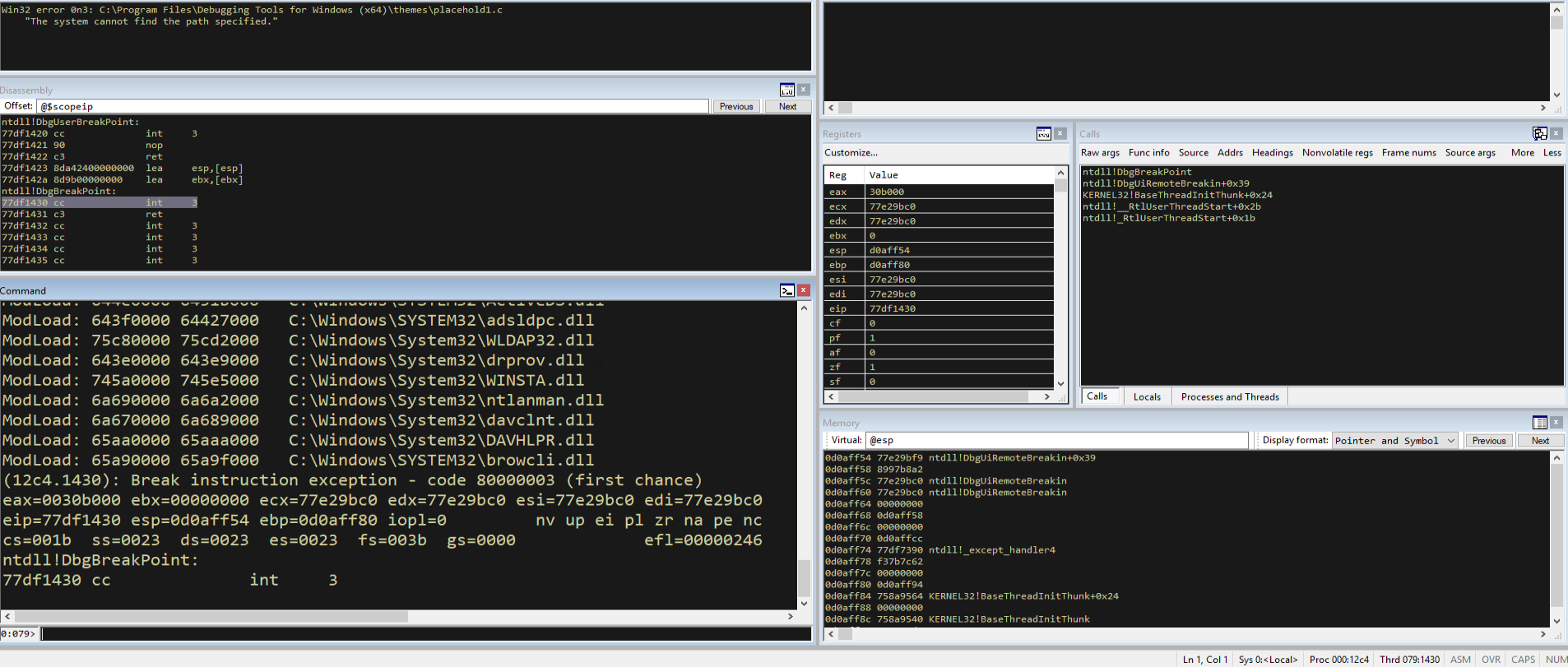Open the Display format dropdown
This screenshot has width=1568, height=667.
[1395, 440]
